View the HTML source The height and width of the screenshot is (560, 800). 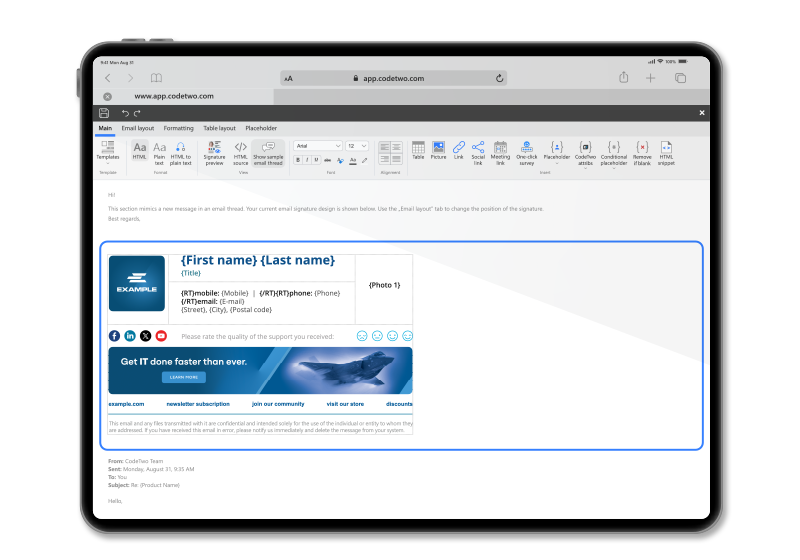click(240, 153)
